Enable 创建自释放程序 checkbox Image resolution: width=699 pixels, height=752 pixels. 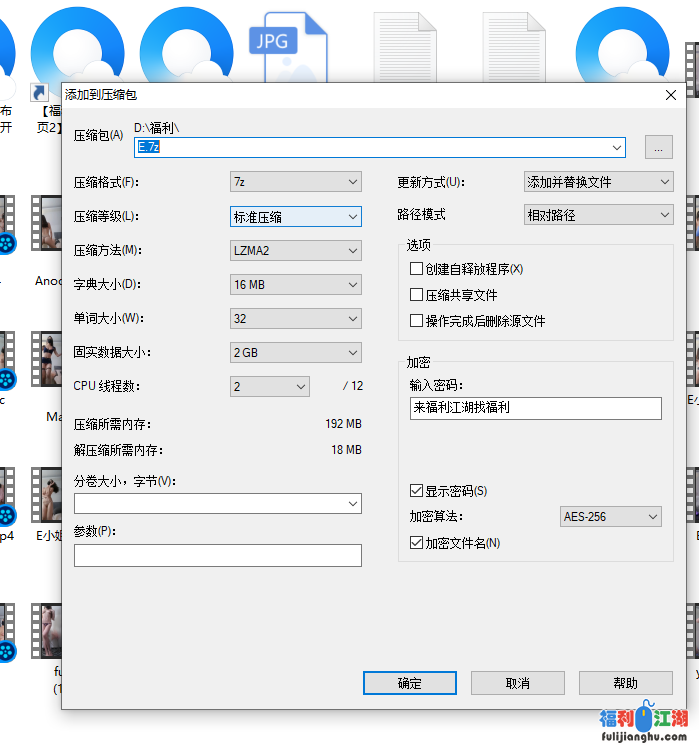[417, 269]
